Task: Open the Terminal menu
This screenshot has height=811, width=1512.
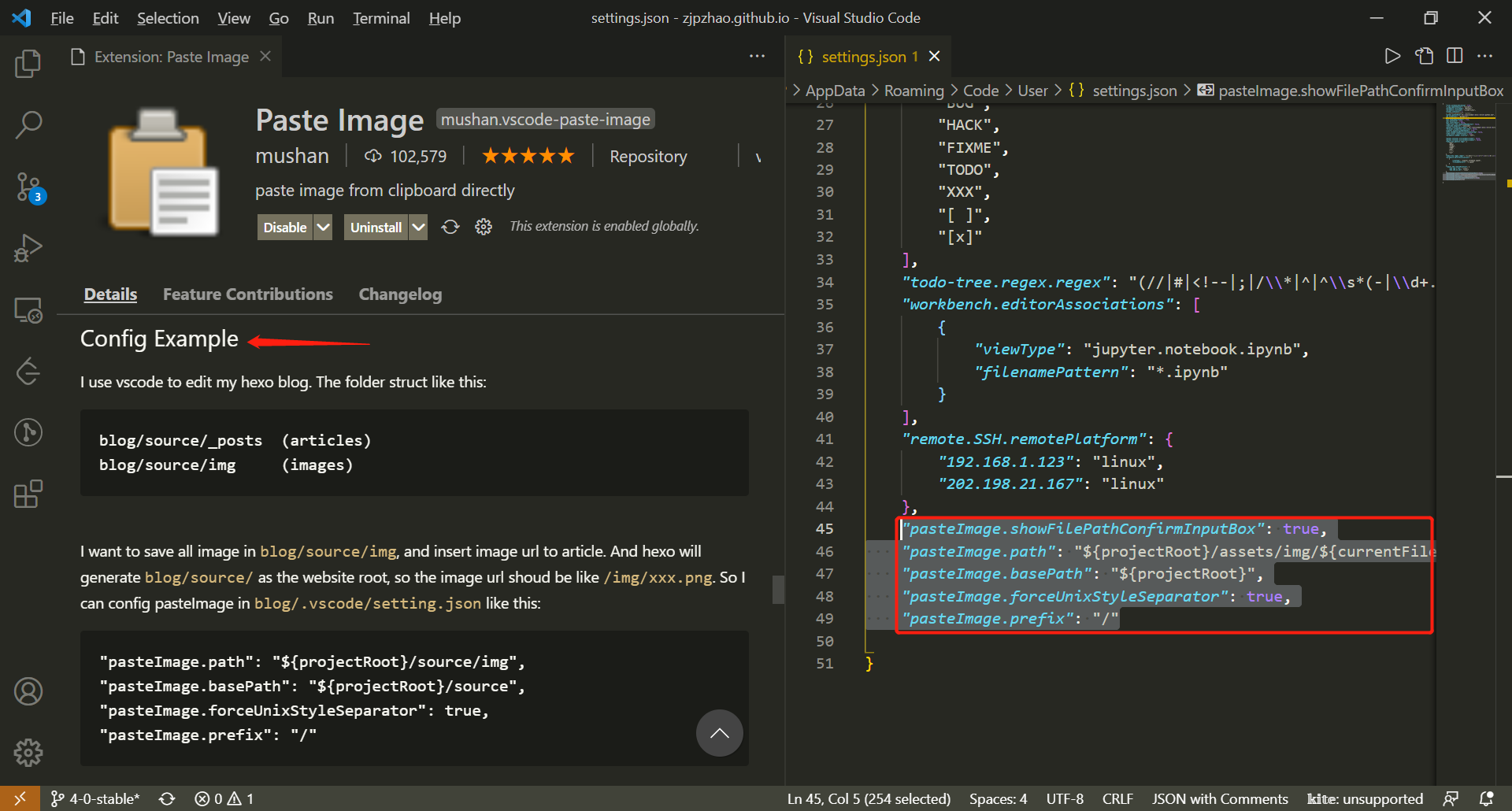Action: point(381,18)
